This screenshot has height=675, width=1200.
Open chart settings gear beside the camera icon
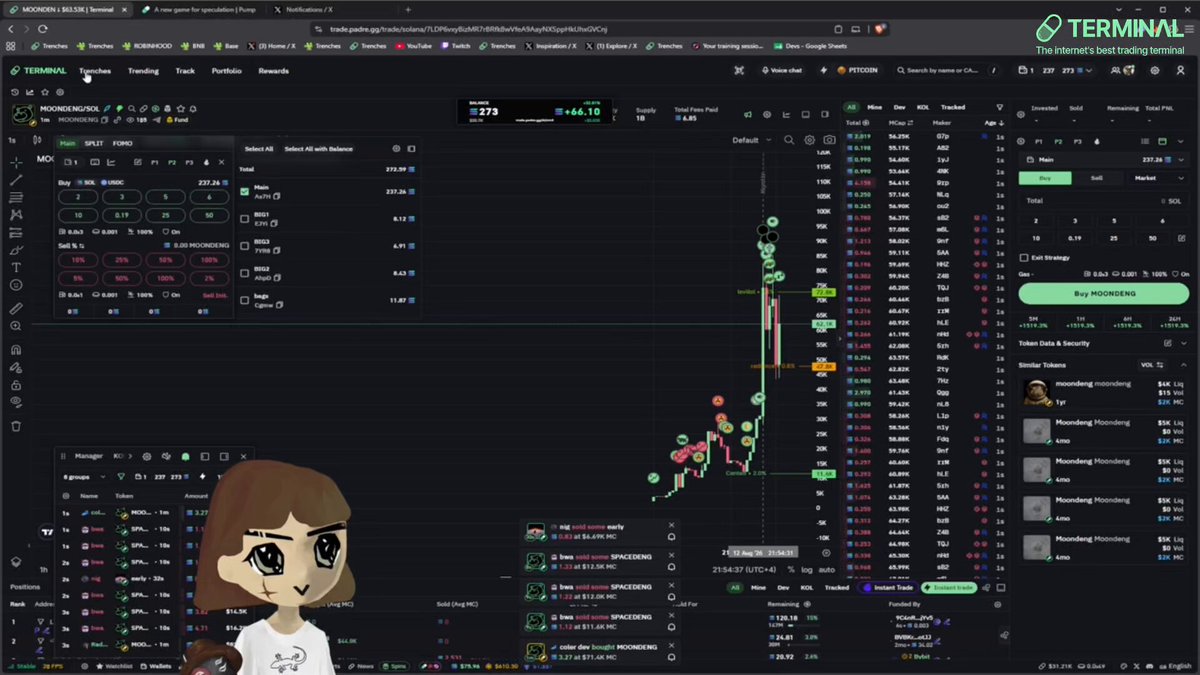pos(809,141)
